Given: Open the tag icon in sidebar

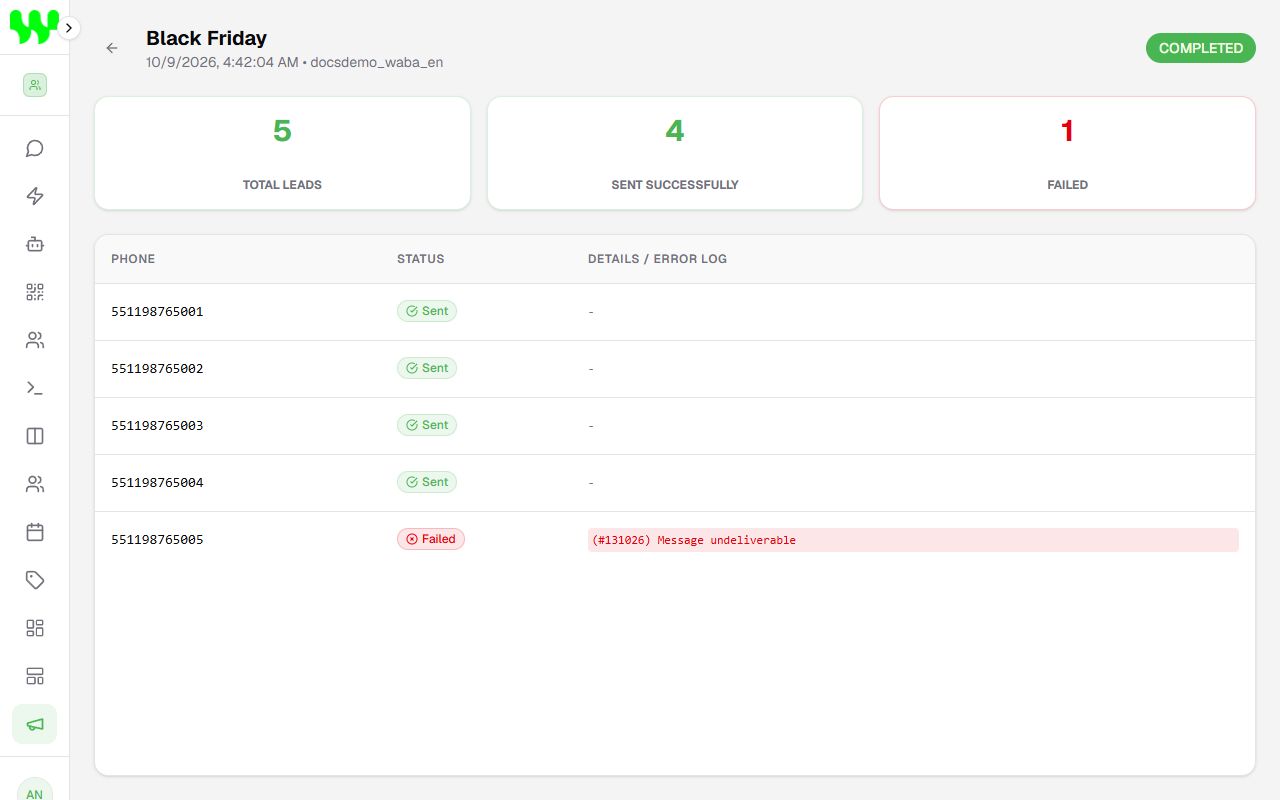Looking at the screenshot, I should (x=35, y=580).
